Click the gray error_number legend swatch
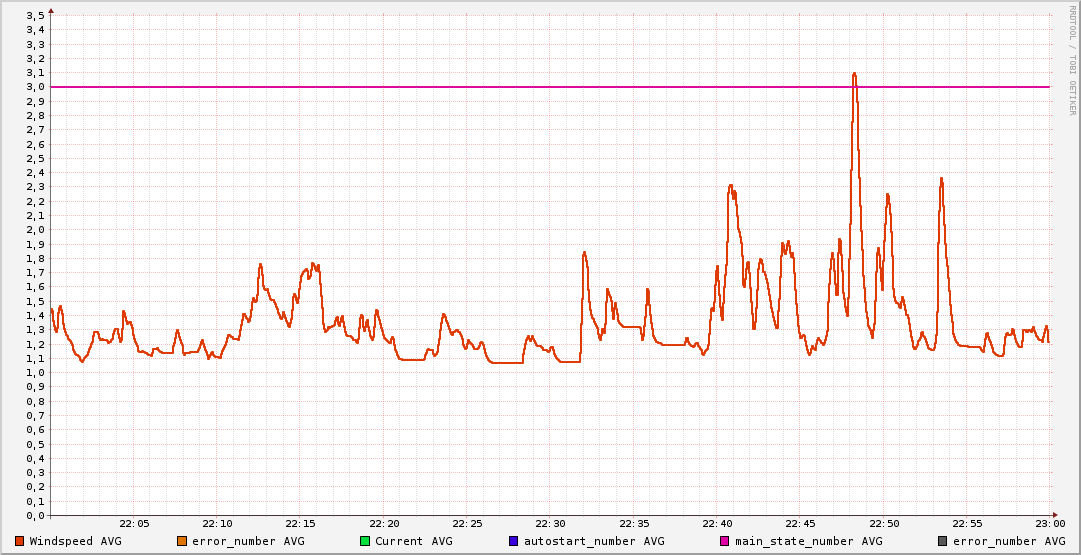Screen dimensions: 1081x555 943,541
